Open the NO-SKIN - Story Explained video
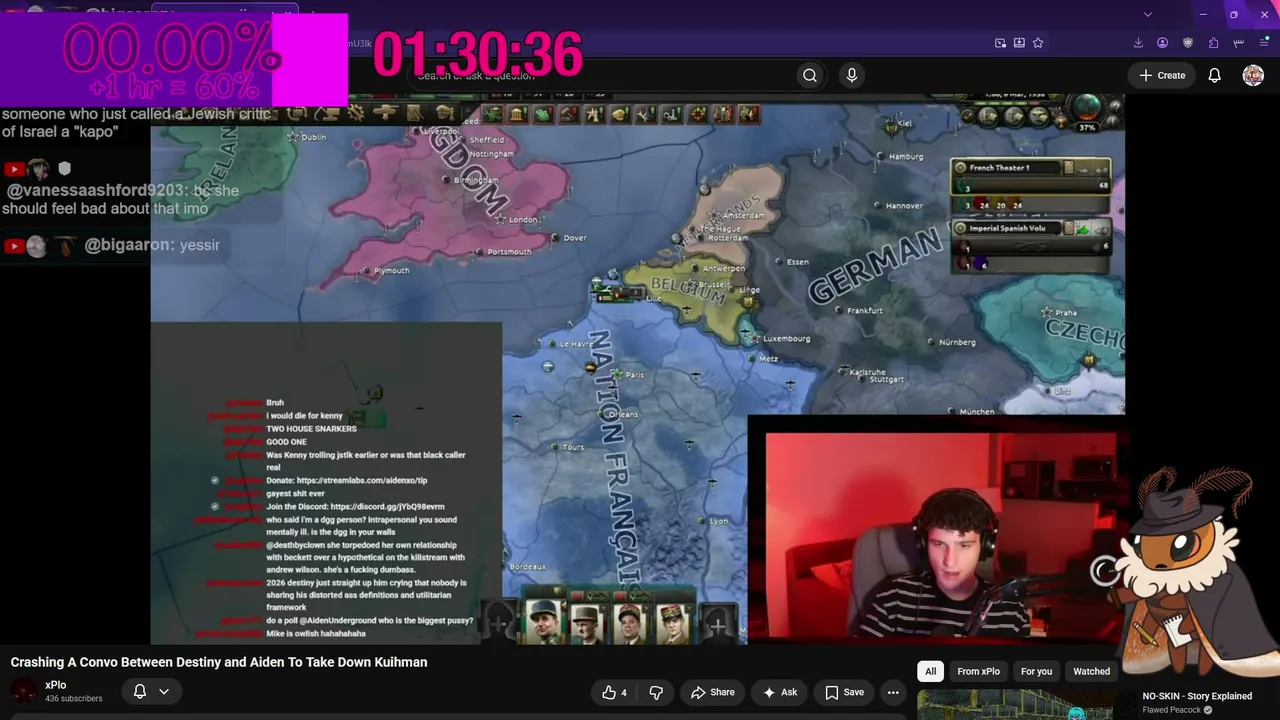 (1197, 696)
